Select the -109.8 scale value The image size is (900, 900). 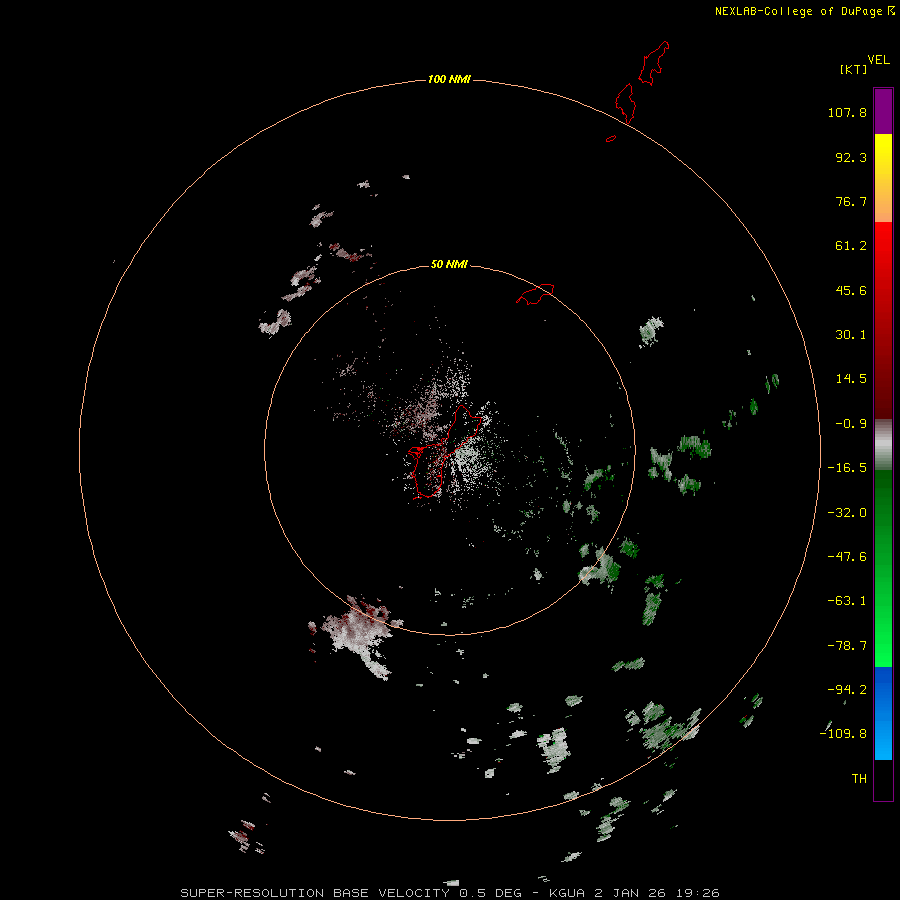pyautogui.click(x=843, y=734)
